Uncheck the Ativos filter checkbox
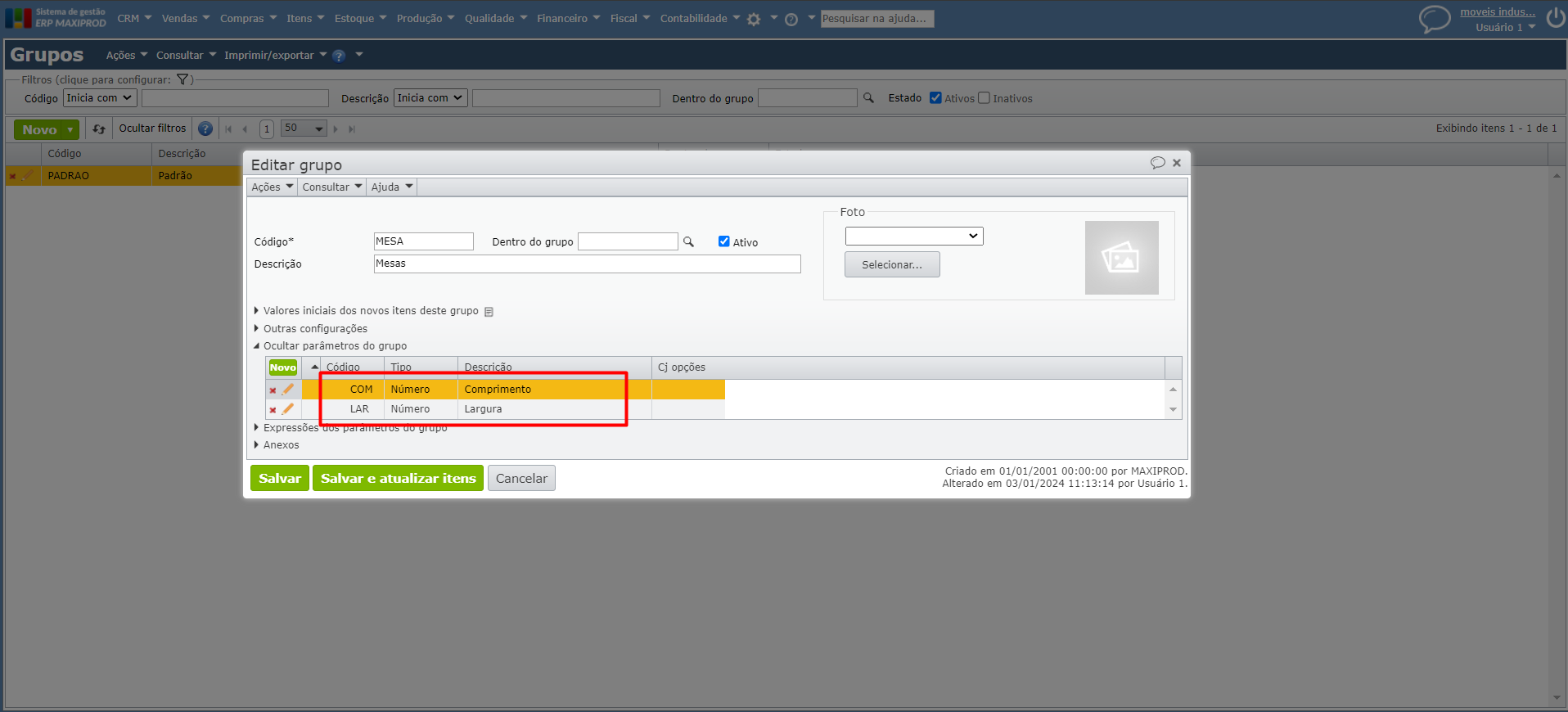Screen dimensions: 1568x712 coord(935,98)
